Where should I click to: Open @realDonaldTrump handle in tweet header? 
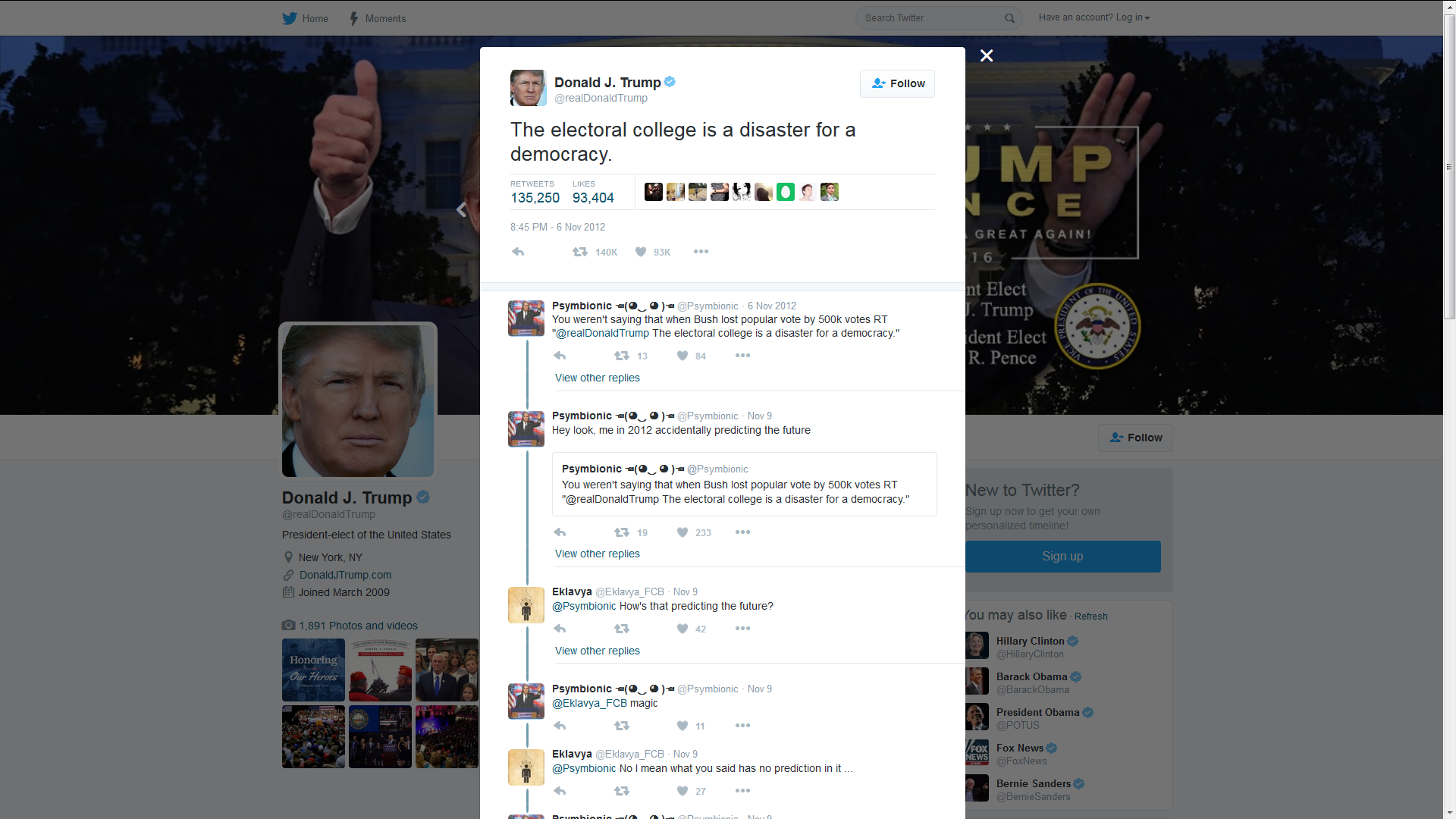tap(601, 98)
